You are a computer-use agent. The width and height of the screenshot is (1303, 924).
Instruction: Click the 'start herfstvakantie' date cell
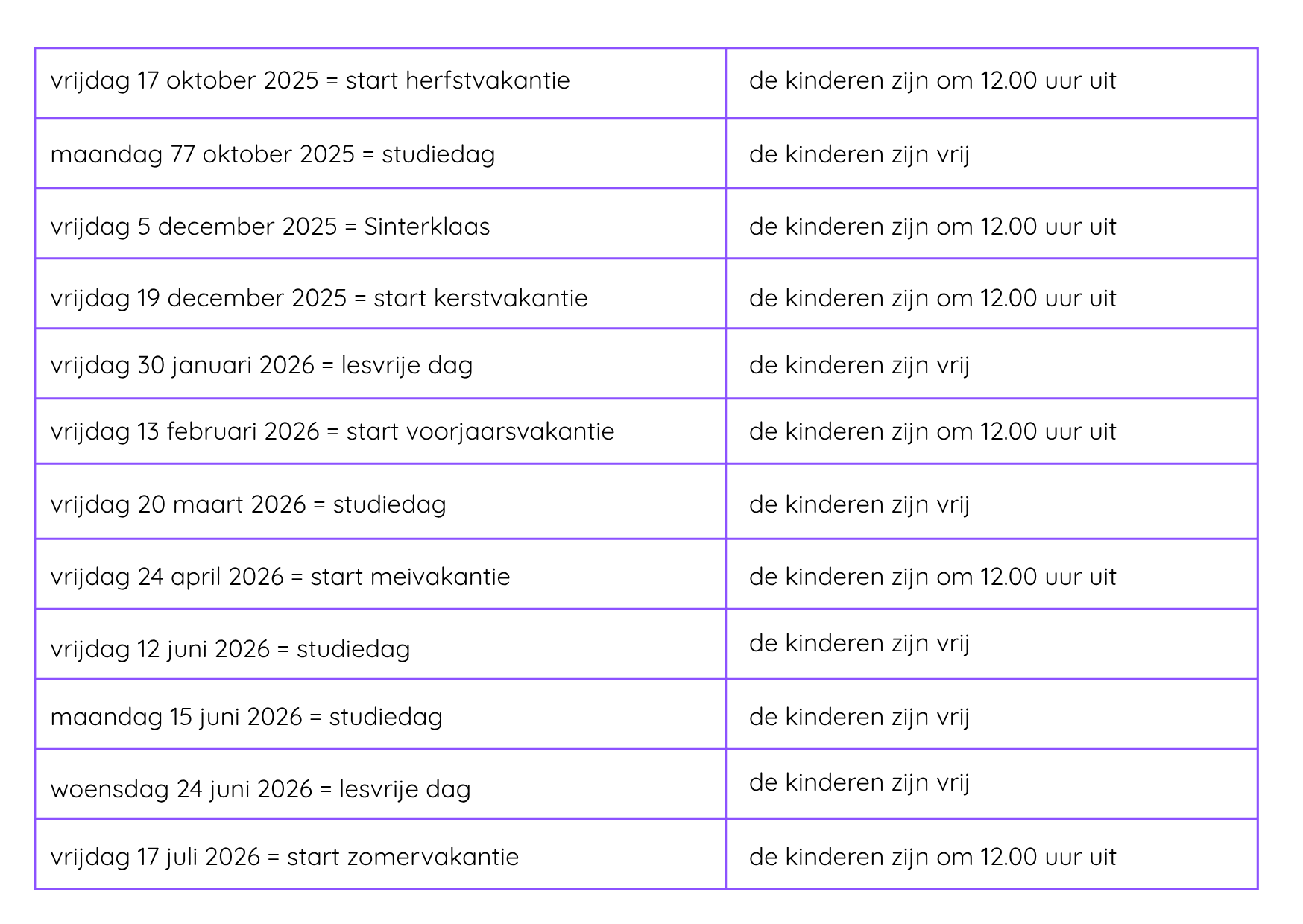tap(310, 80)
